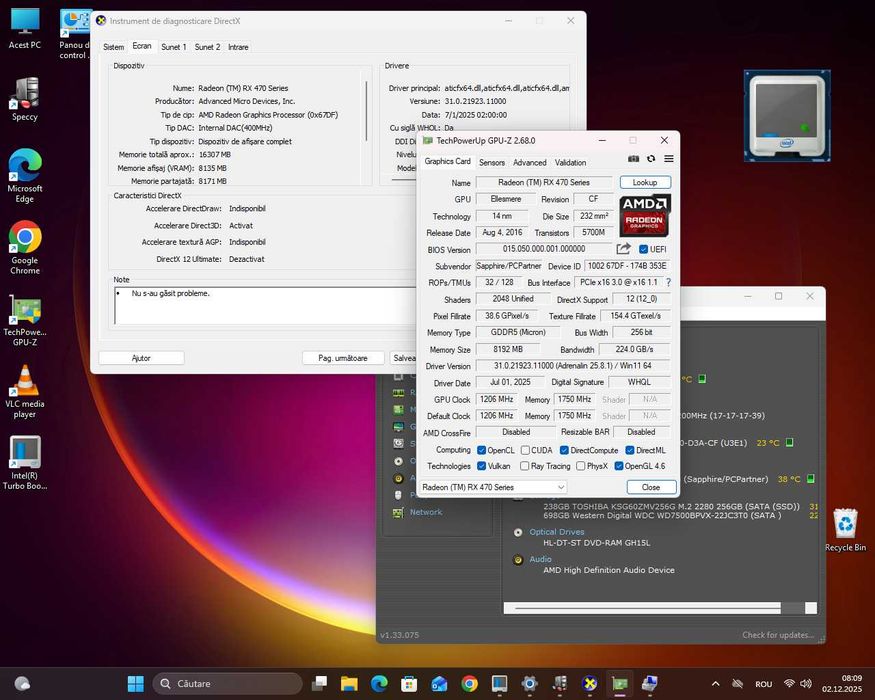This screenshot has width=875, height=700.
Task: Click the green indicator beside 23 °C in Speccy
Action: tap(789, 442)
